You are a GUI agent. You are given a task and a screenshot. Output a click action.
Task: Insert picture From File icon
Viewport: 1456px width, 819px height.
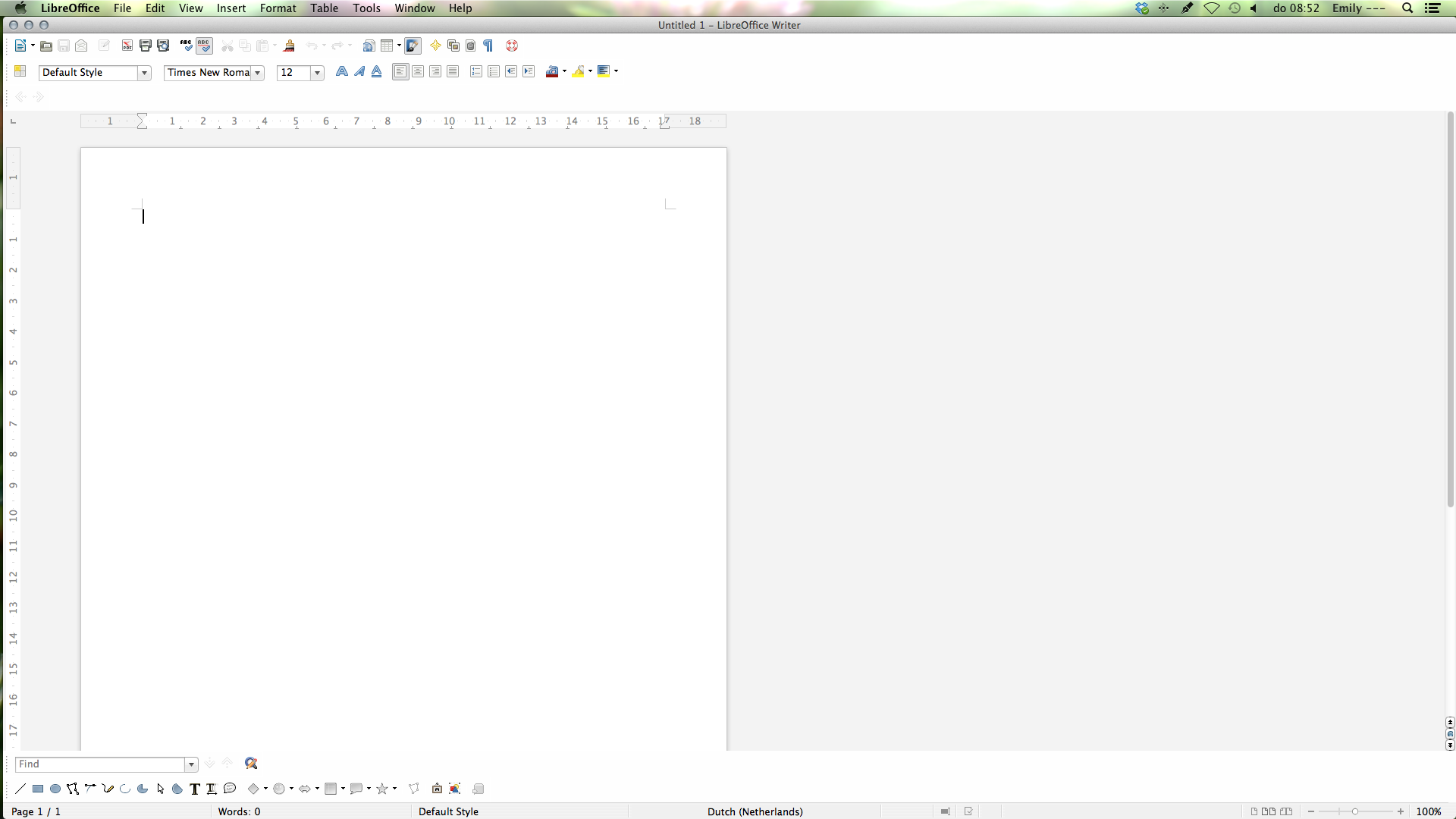[455, 789]
